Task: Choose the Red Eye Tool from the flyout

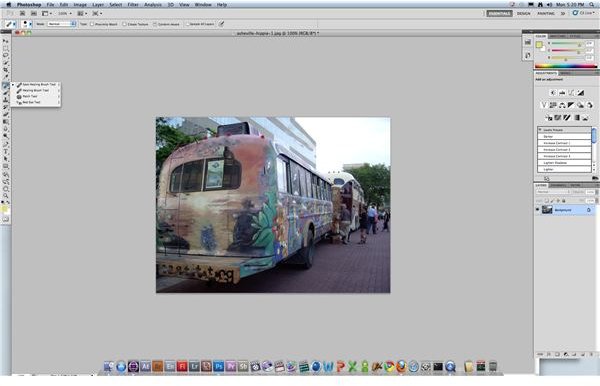Action: point(31,103)
